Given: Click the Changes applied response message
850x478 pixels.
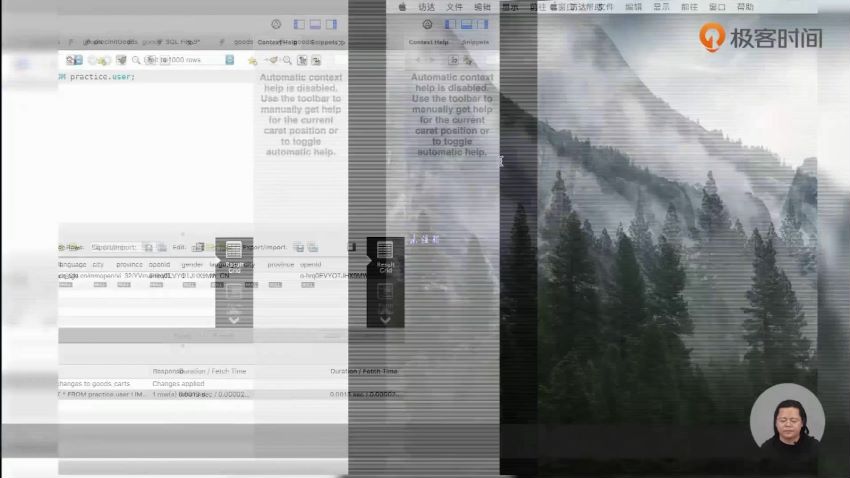Looking at the screenshot, I should pyautogui.click(x=178, y=383).
